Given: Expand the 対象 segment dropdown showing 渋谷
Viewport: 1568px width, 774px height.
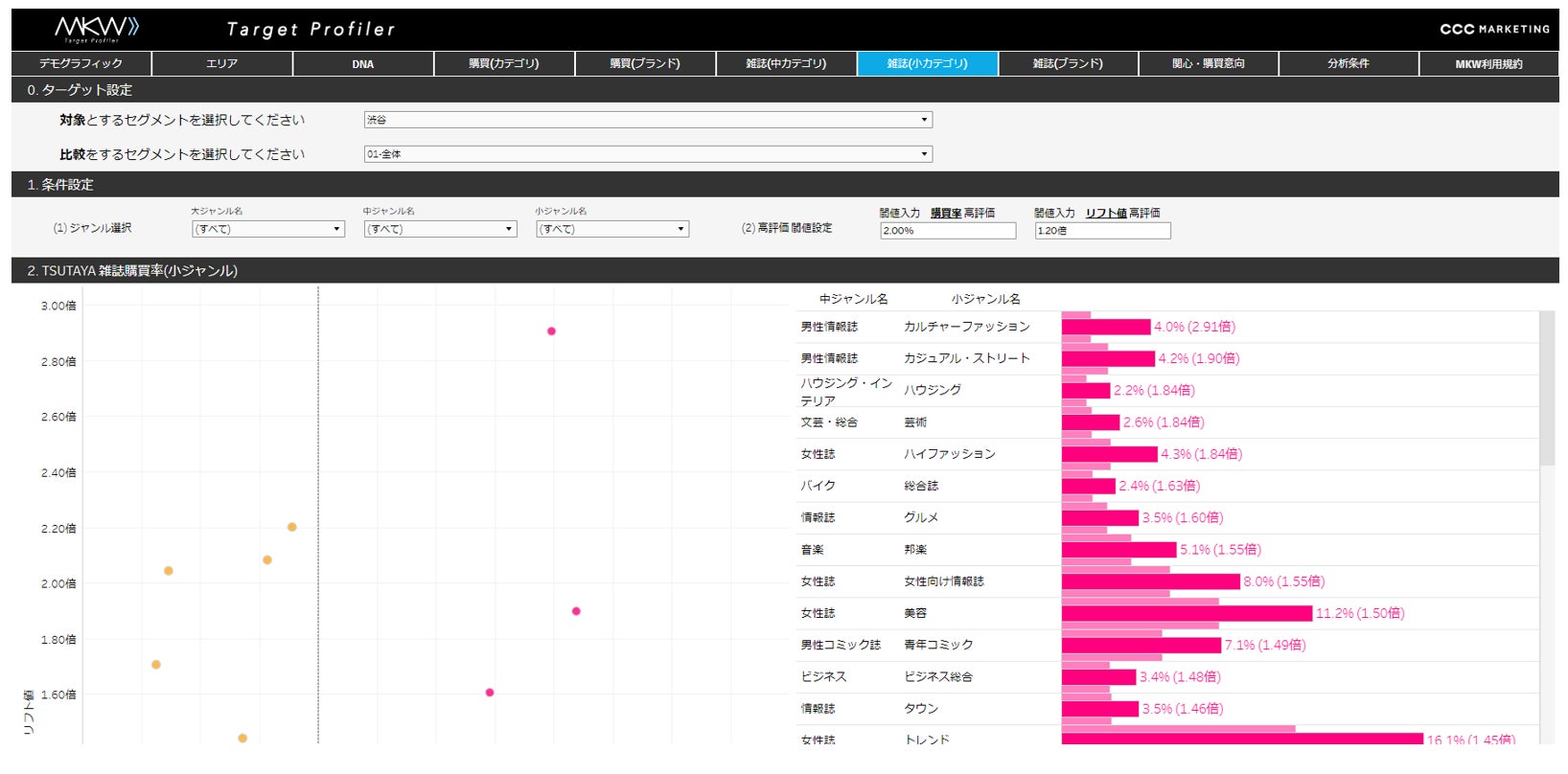Looking at the screenshot, I should point(648,120).
